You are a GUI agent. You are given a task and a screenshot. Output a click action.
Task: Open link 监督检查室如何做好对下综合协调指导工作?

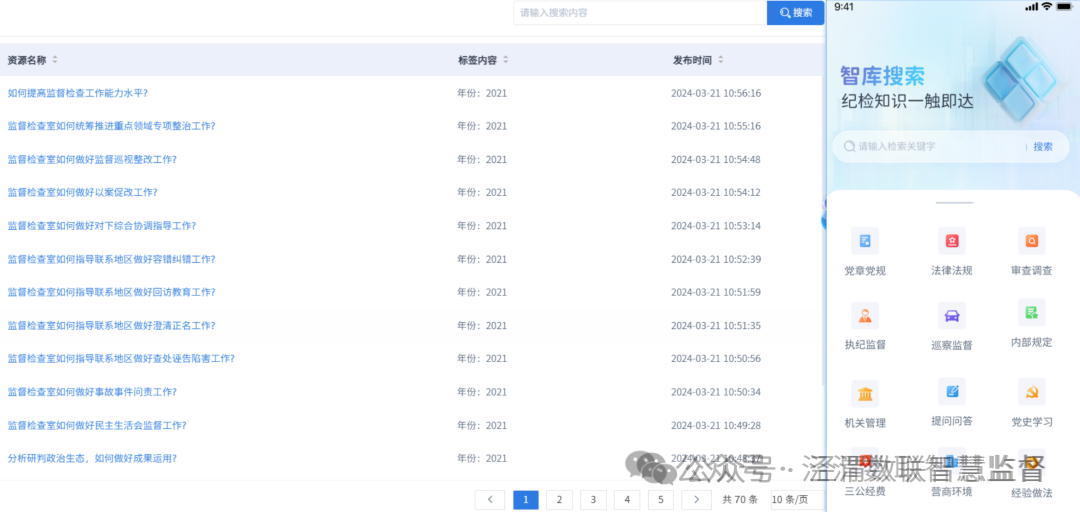point(102,225)
